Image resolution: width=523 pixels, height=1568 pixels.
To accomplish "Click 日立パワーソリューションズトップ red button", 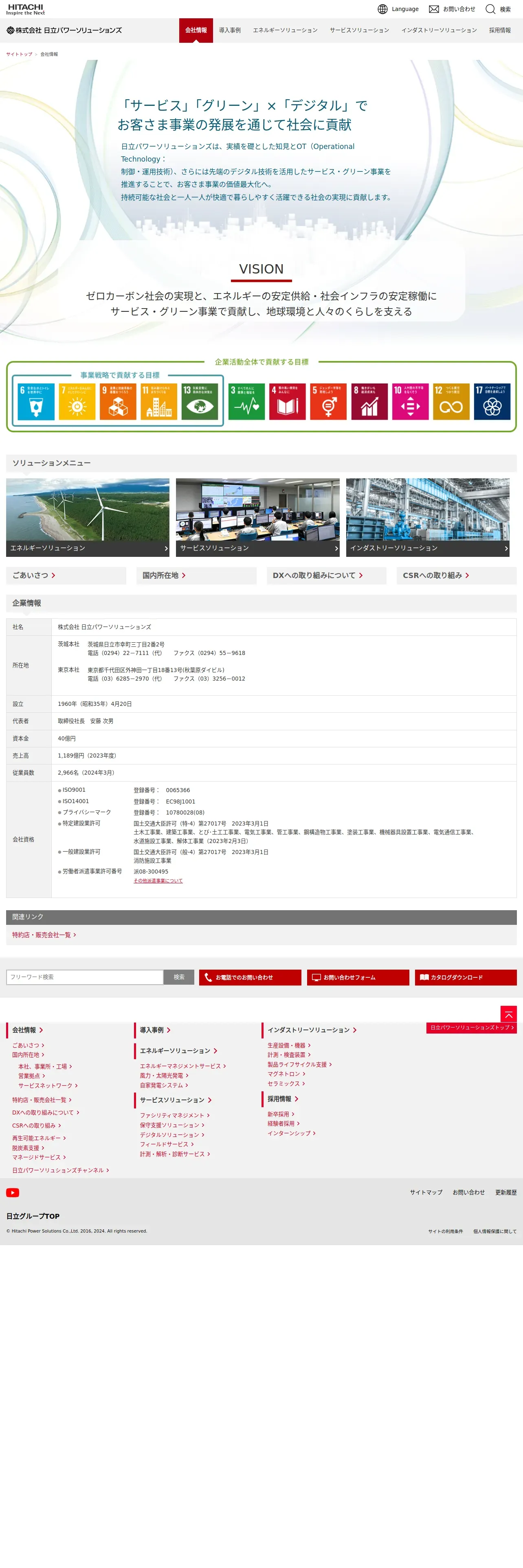I will pos(472,1027).
